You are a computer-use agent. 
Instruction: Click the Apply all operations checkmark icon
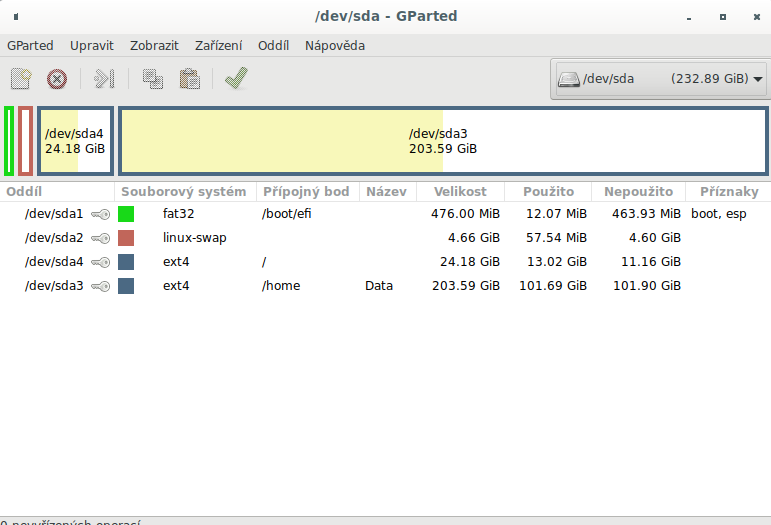[237, 79]
